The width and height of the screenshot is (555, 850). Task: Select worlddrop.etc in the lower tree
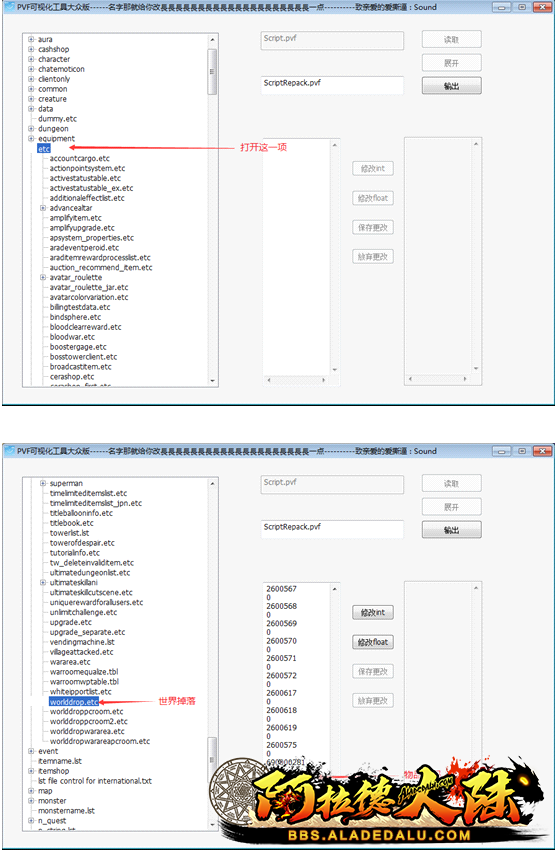click(74, 701)
